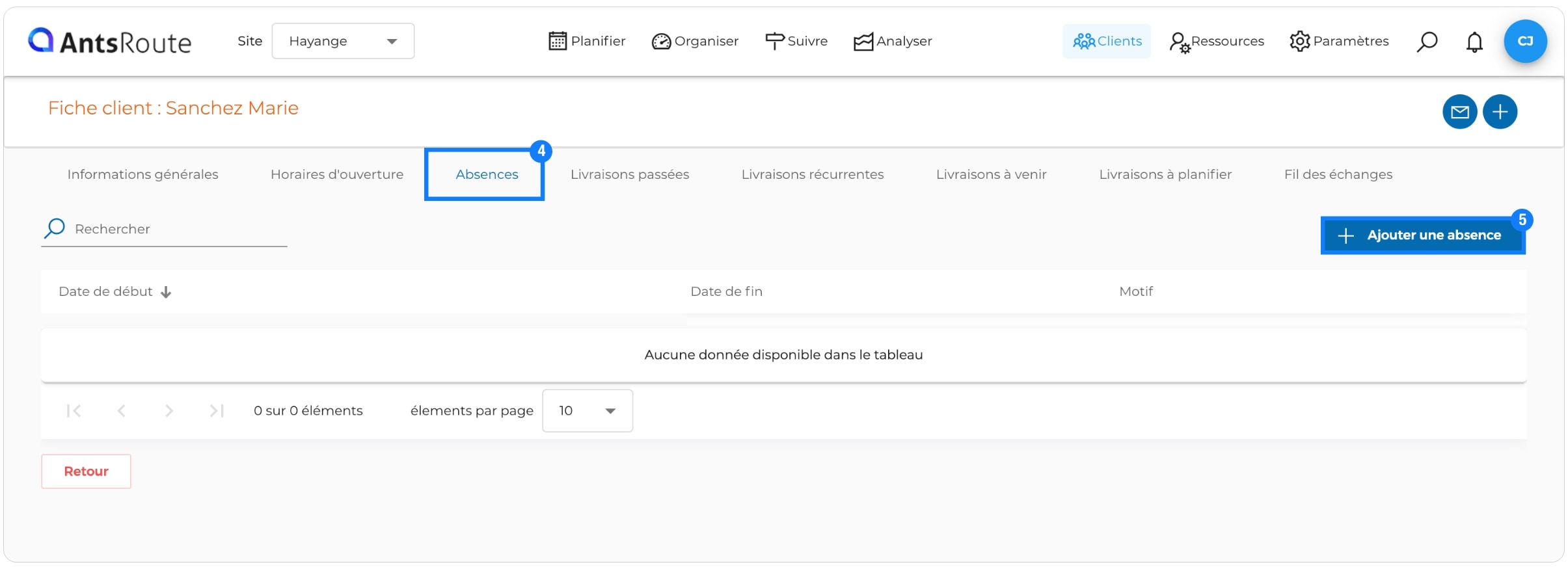Open the Analyser section
The height and width of the screenshot is (569, 1568).
893,41
